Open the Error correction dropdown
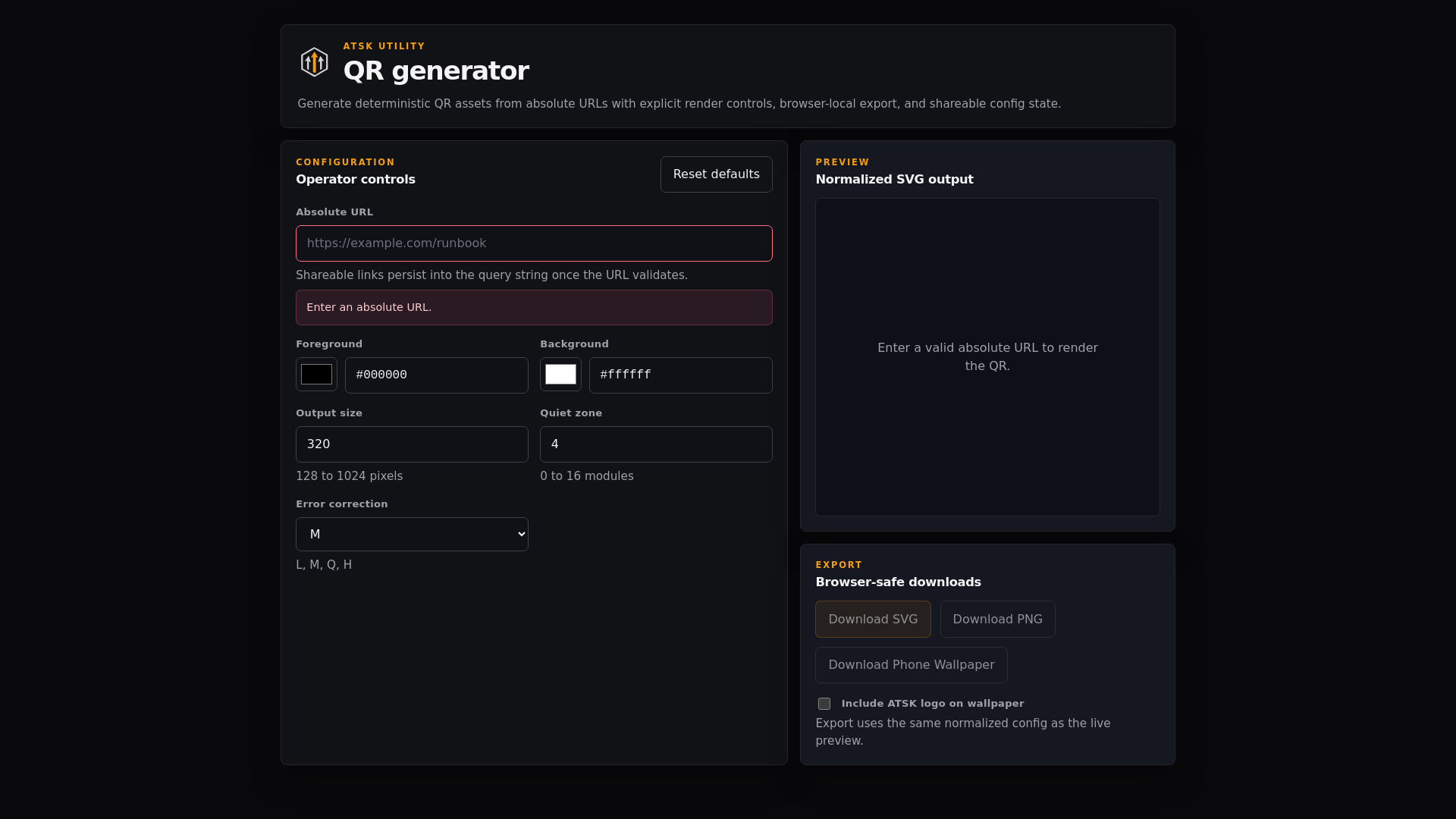Viewport: 1456px width, 819px height. click(x=412, y=535)
